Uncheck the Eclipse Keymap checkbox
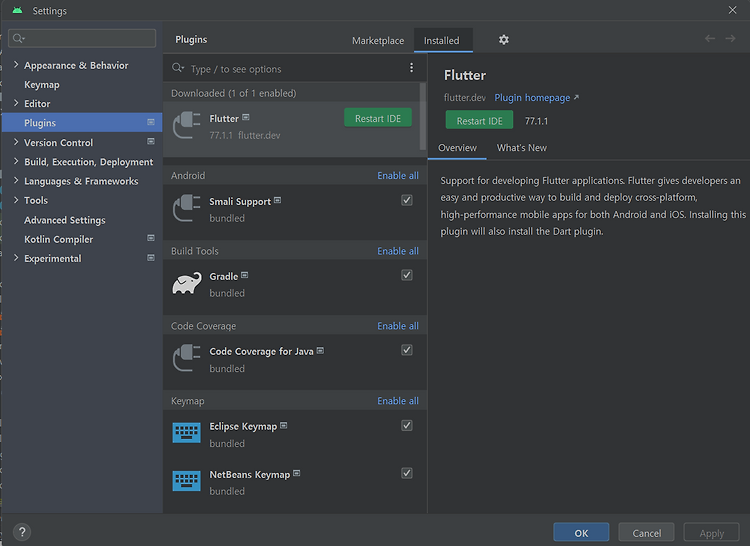 coord(407,425)
